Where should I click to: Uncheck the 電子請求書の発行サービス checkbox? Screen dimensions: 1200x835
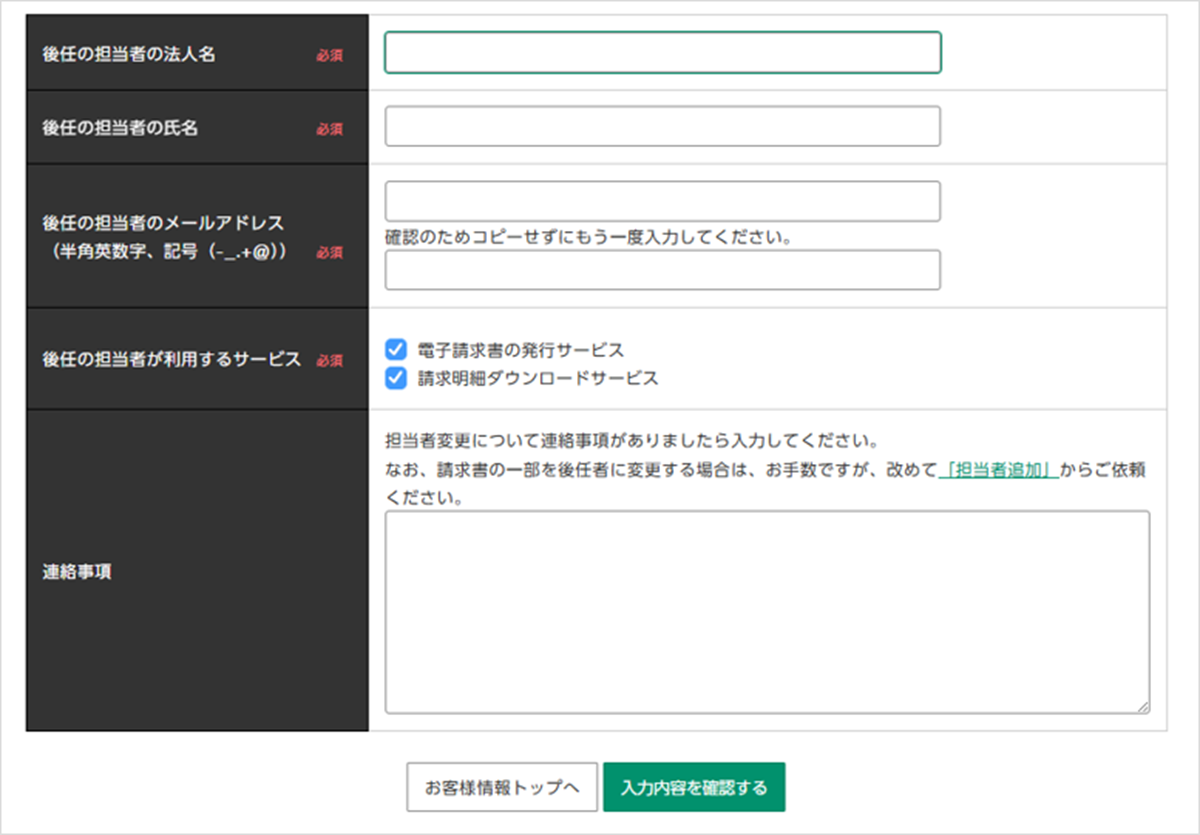[396, 349]
